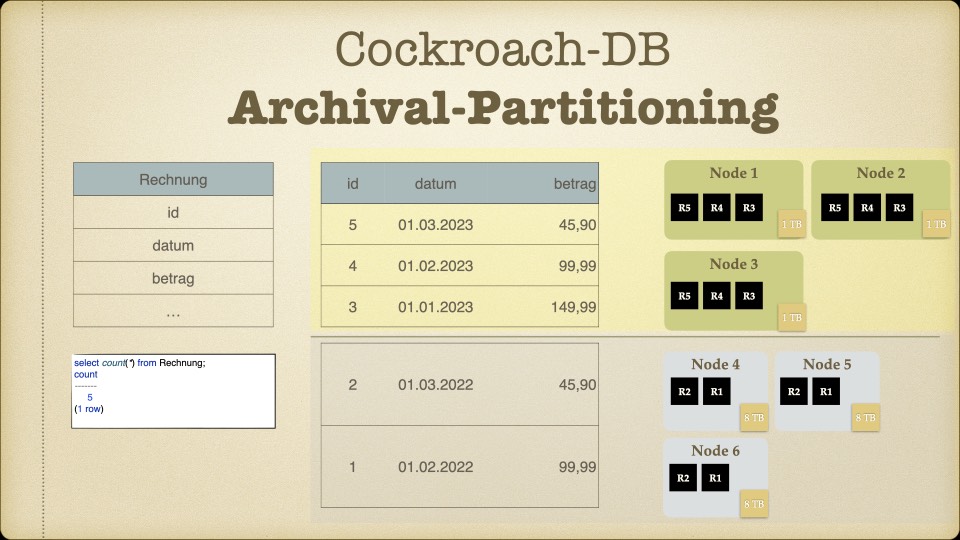This screenshot has height=540, width=960.
Task: Select the id cell with value 2
Action: click(x=353, y=384)
